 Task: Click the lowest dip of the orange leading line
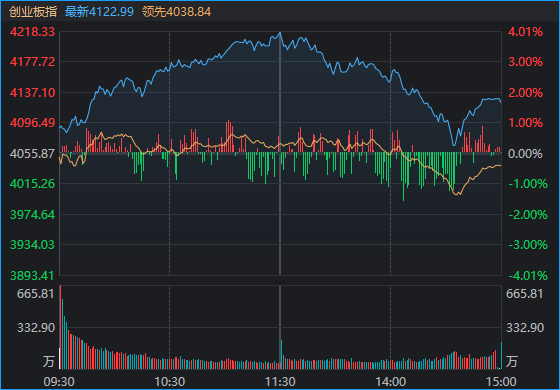click(x=457, y=194)
